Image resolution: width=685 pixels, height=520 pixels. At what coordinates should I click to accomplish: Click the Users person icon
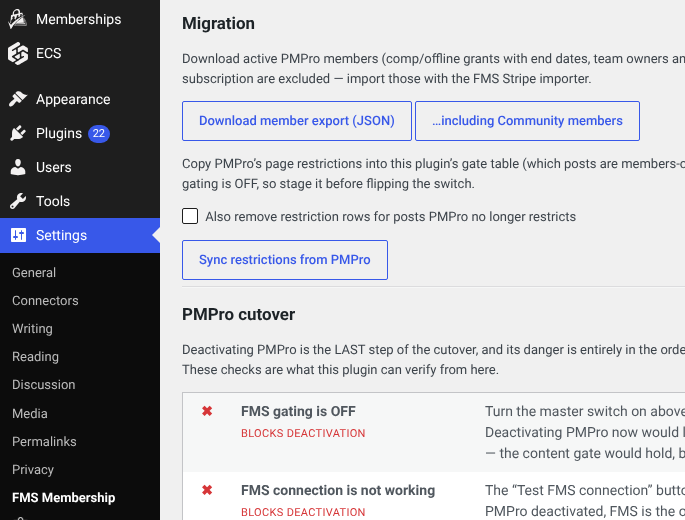click(18, 167)
